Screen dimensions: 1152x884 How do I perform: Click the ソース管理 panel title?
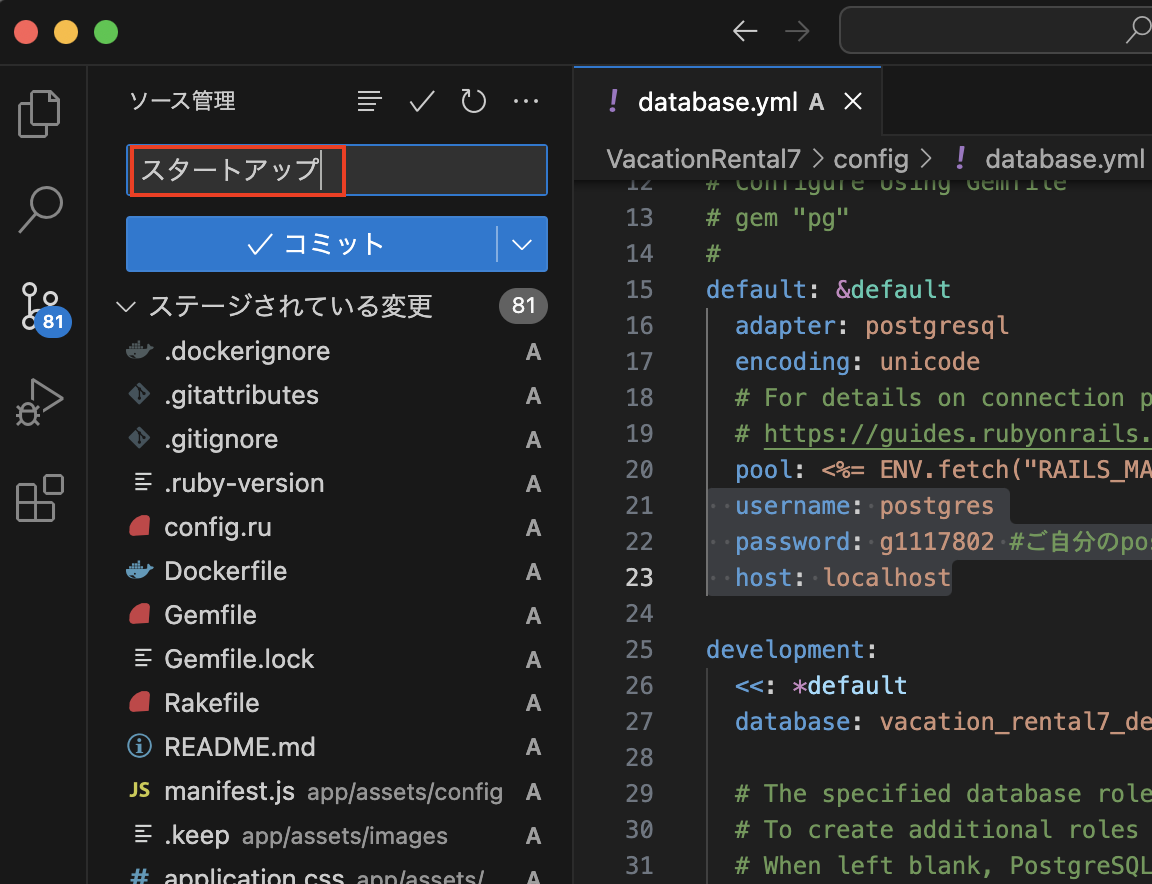[x=182, y=101]
